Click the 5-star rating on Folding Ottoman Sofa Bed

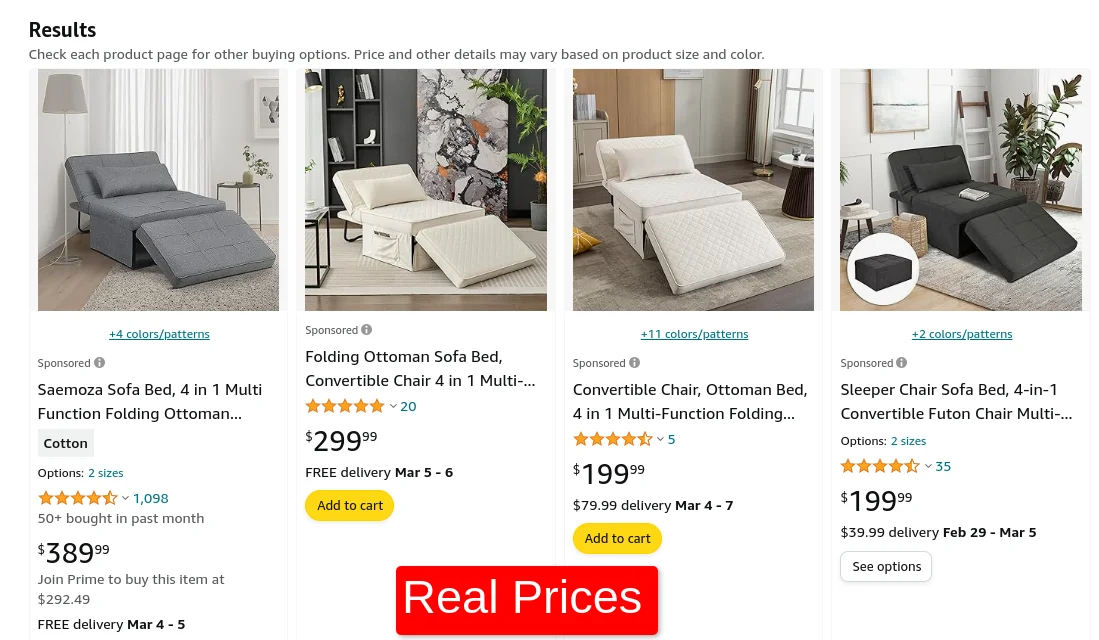point(345,406)
